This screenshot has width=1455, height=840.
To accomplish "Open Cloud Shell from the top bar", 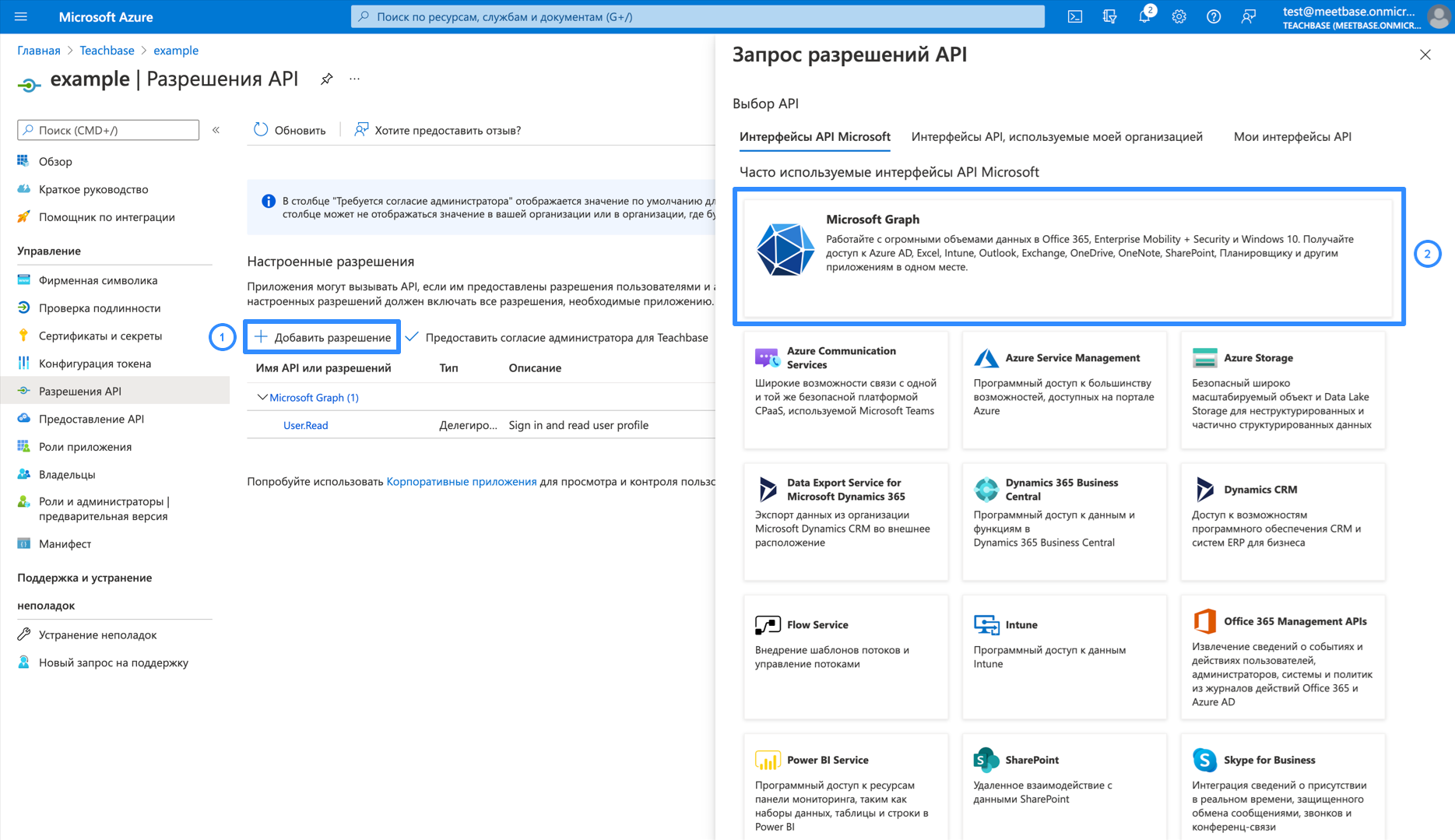I will [x=1074, y=16].
